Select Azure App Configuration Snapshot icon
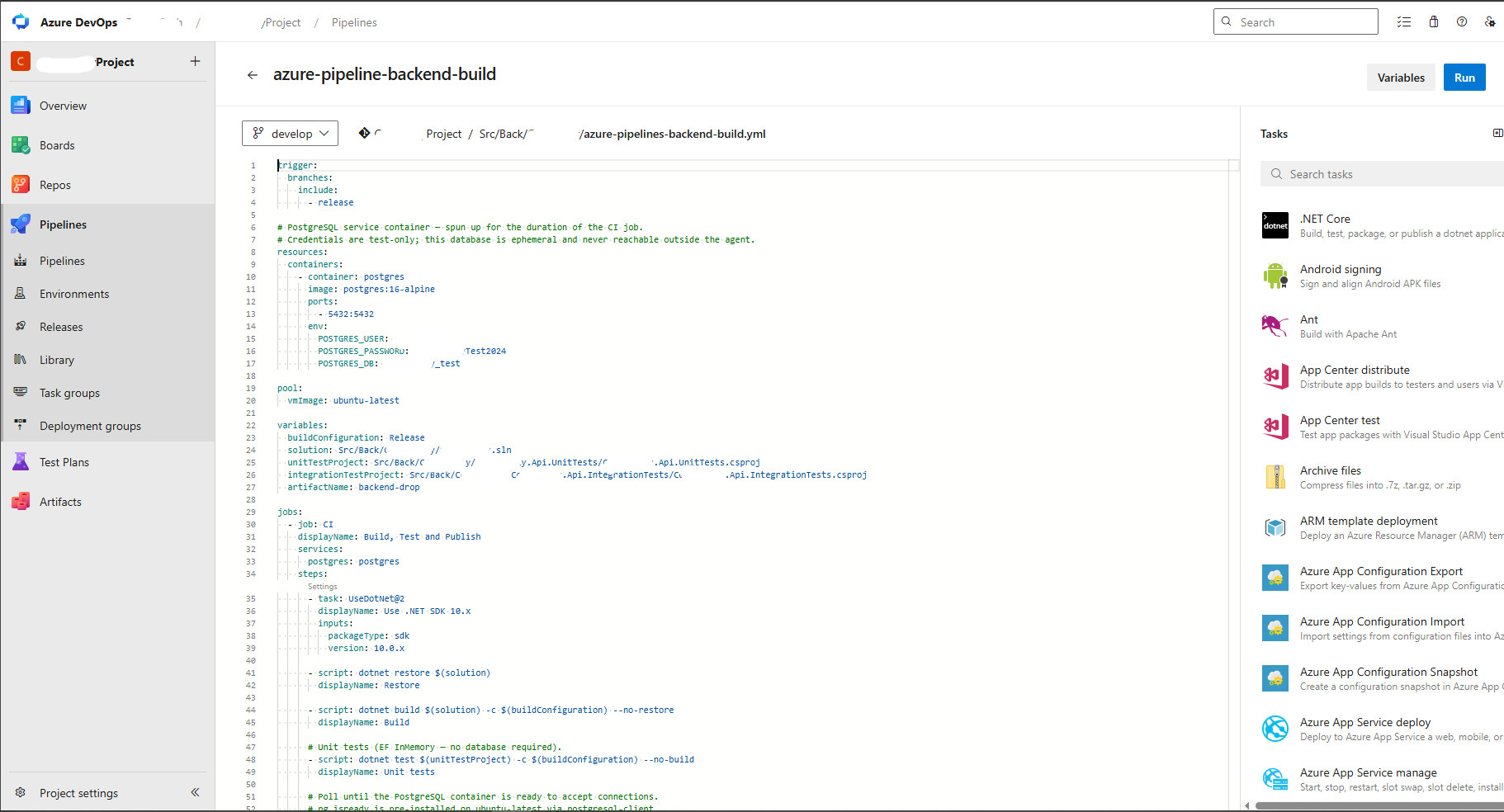 [x=1275, y=678]
